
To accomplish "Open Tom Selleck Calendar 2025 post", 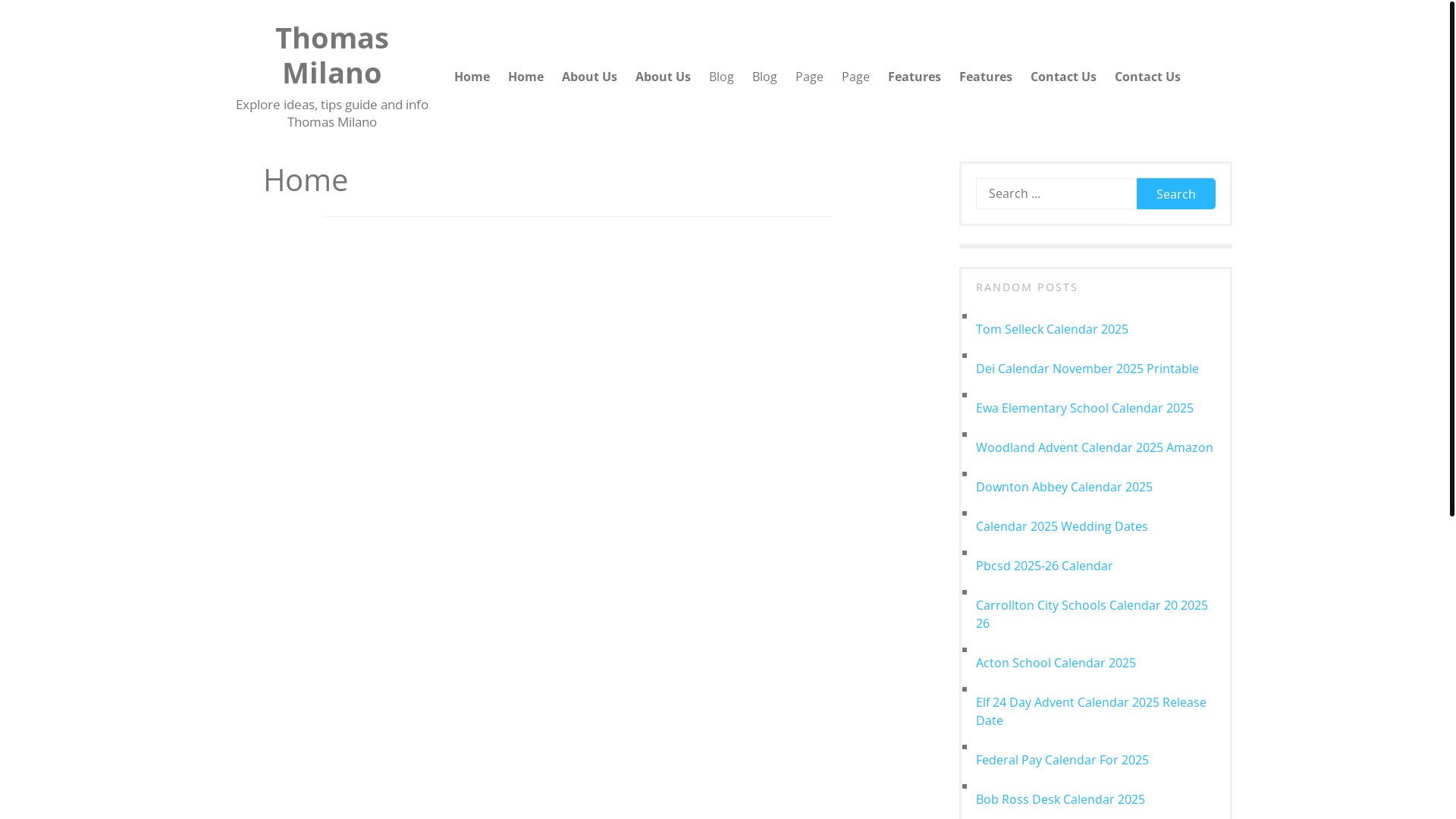I will [1052, 329].
